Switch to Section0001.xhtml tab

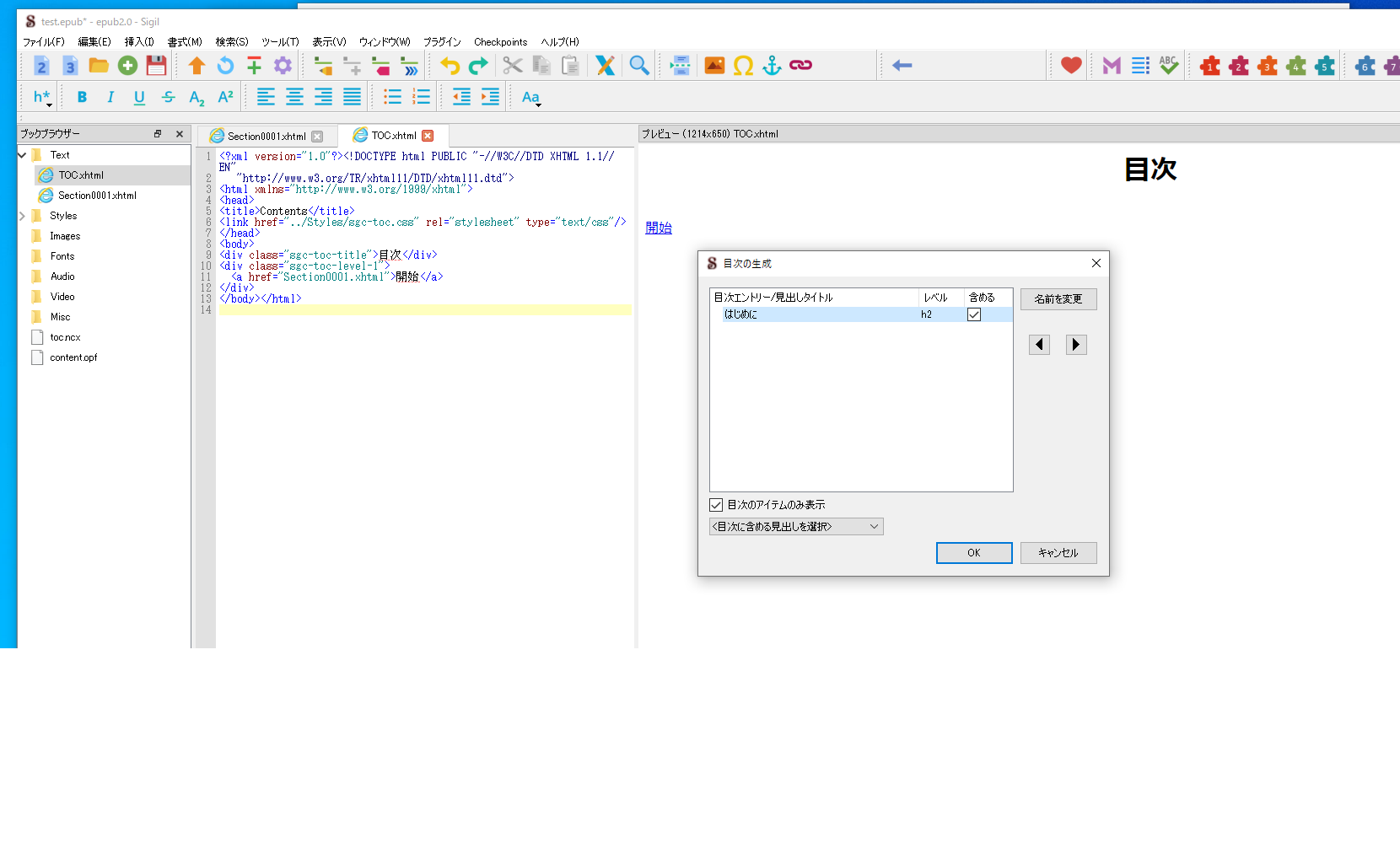[x=266, y=137]
